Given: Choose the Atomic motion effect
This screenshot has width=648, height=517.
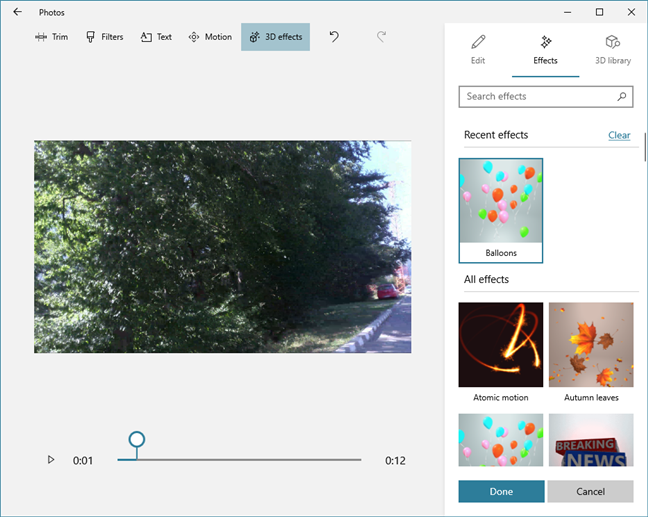Looking at the screenshot, I should (x=501, y=352).
